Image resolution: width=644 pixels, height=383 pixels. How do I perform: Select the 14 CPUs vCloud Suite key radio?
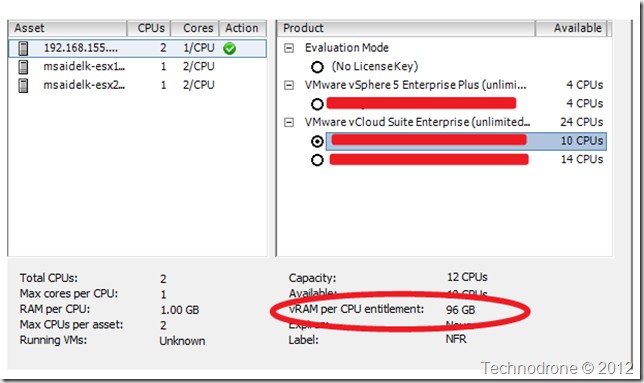click(317, 160)
